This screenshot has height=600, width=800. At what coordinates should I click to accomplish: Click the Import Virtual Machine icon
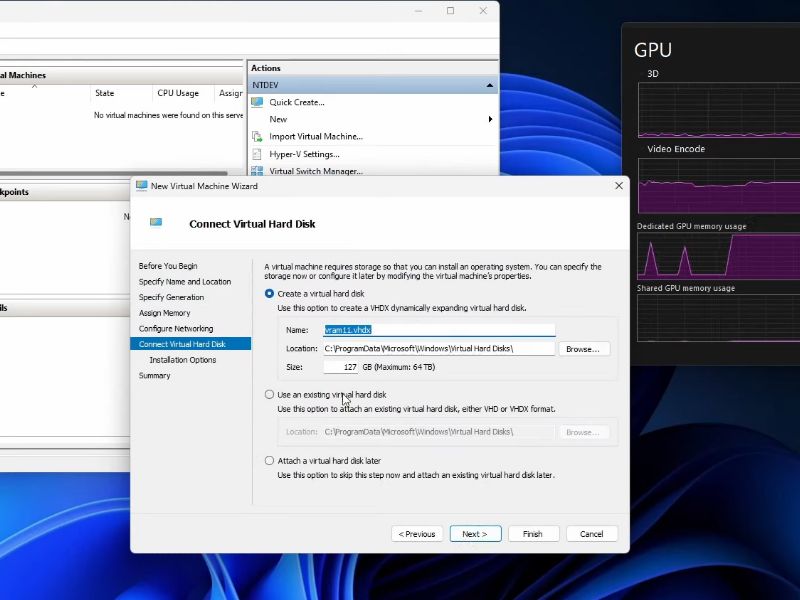tap(257, 136)
